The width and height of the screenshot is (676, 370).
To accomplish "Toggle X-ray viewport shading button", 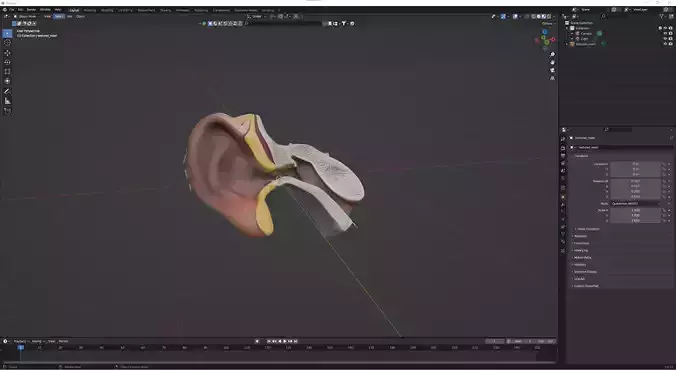I will pyautogui.click(x=526, y=16).
